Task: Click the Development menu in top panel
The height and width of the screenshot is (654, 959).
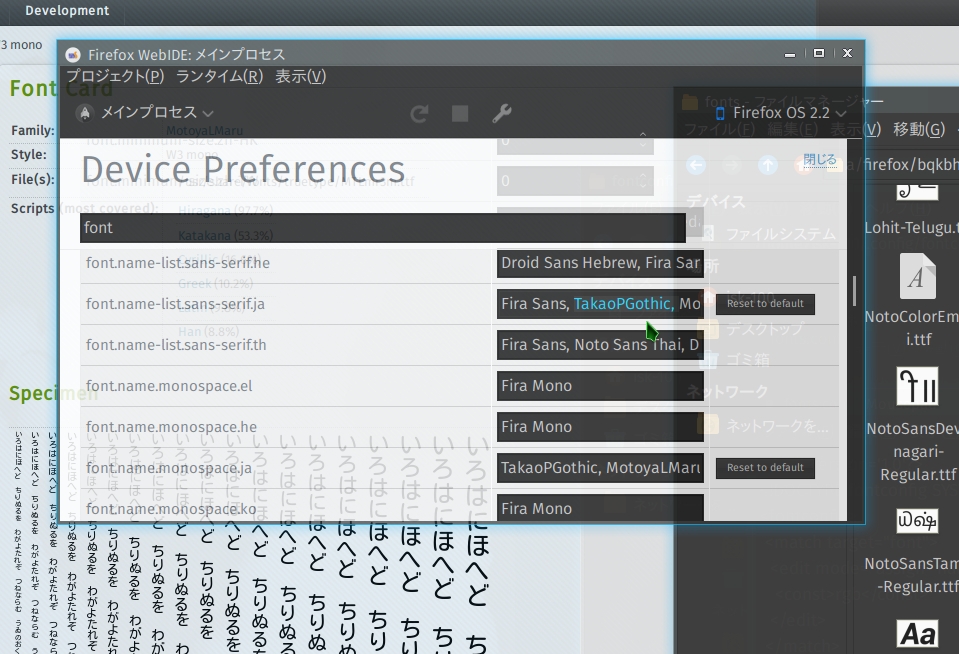Action: click(x=67, y=10)
